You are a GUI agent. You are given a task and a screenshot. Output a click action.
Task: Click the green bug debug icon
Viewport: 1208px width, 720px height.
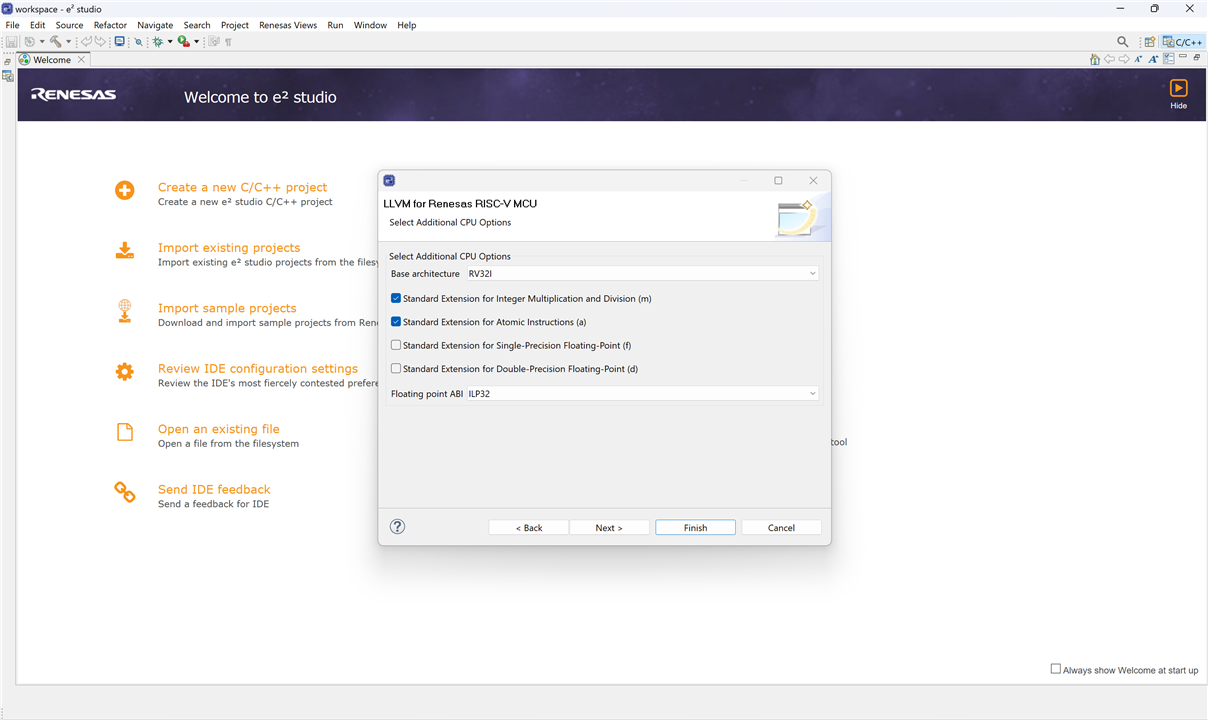coord(157,42)
